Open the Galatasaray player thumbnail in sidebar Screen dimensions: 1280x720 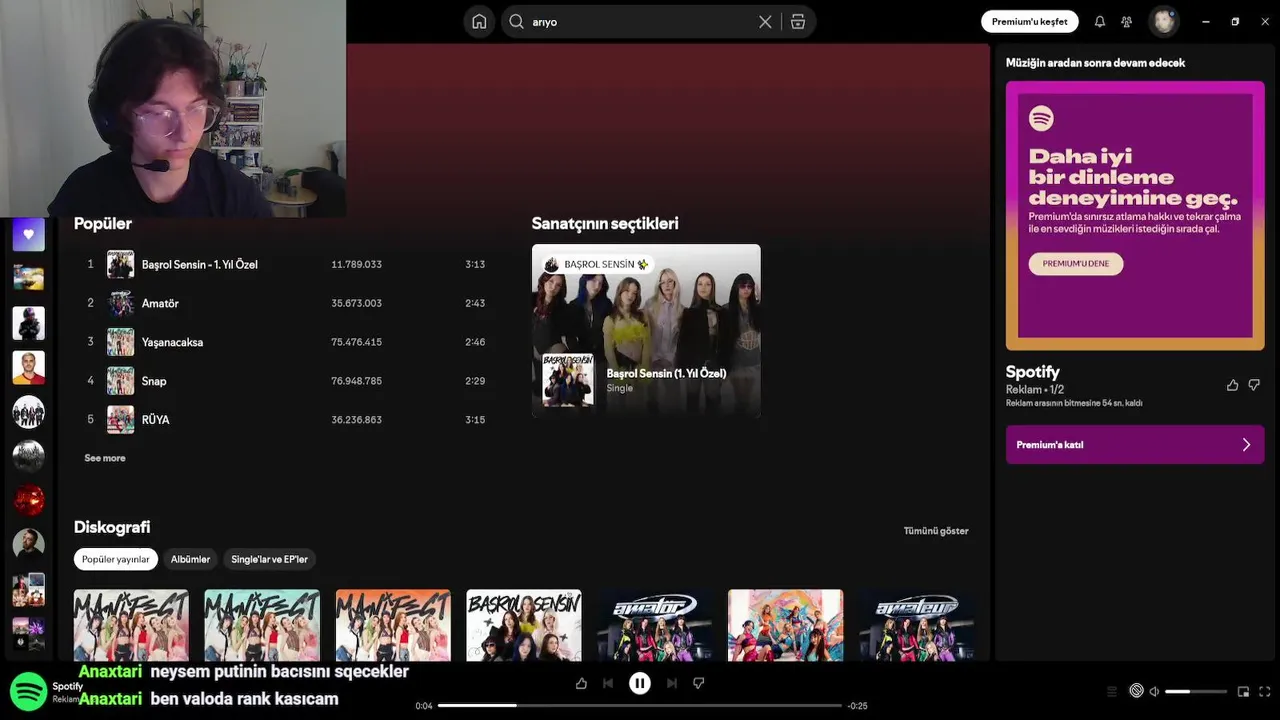click(x=29, y=367)
